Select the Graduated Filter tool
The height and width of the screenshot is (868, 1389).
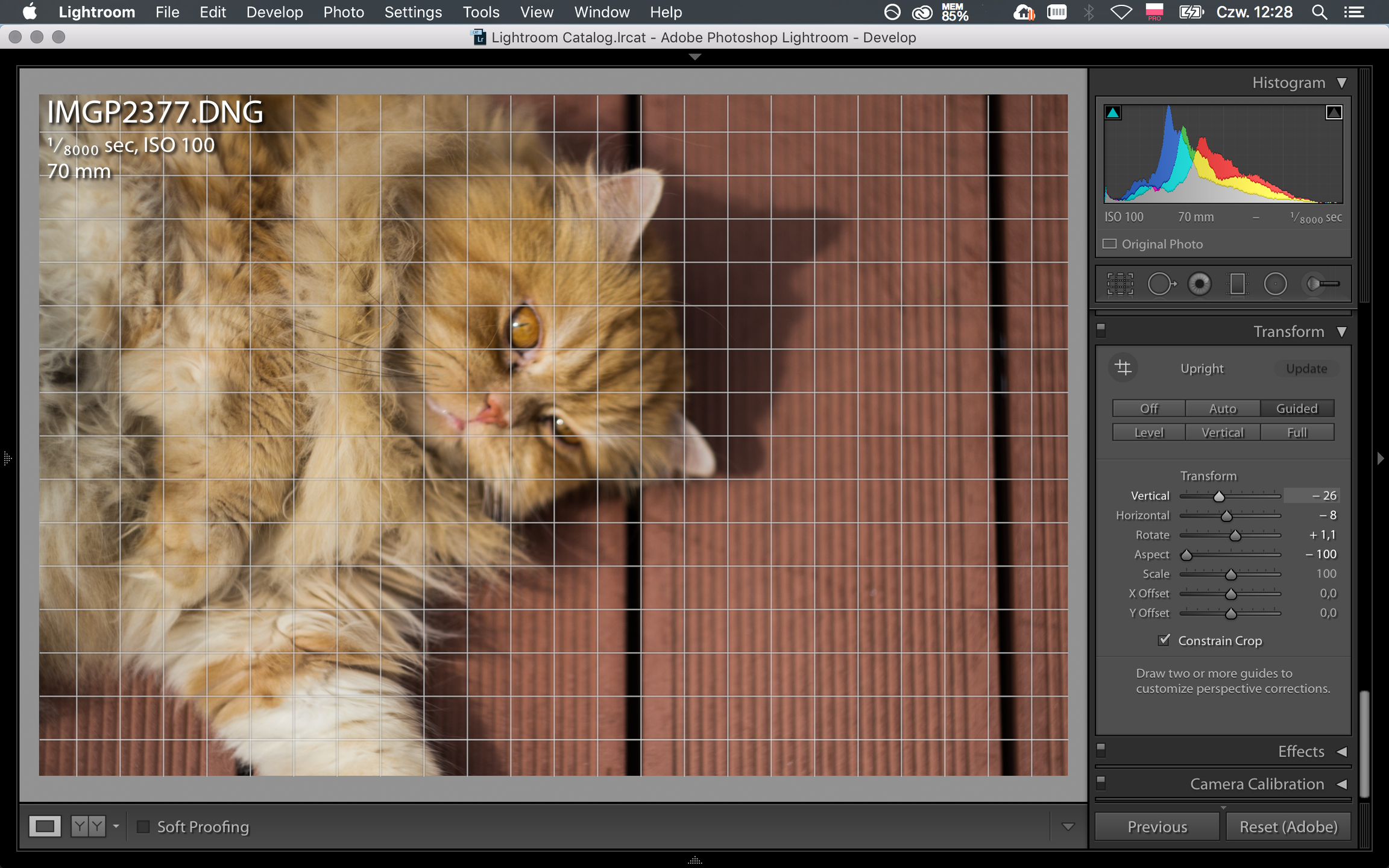click(x=1237, y=284)
